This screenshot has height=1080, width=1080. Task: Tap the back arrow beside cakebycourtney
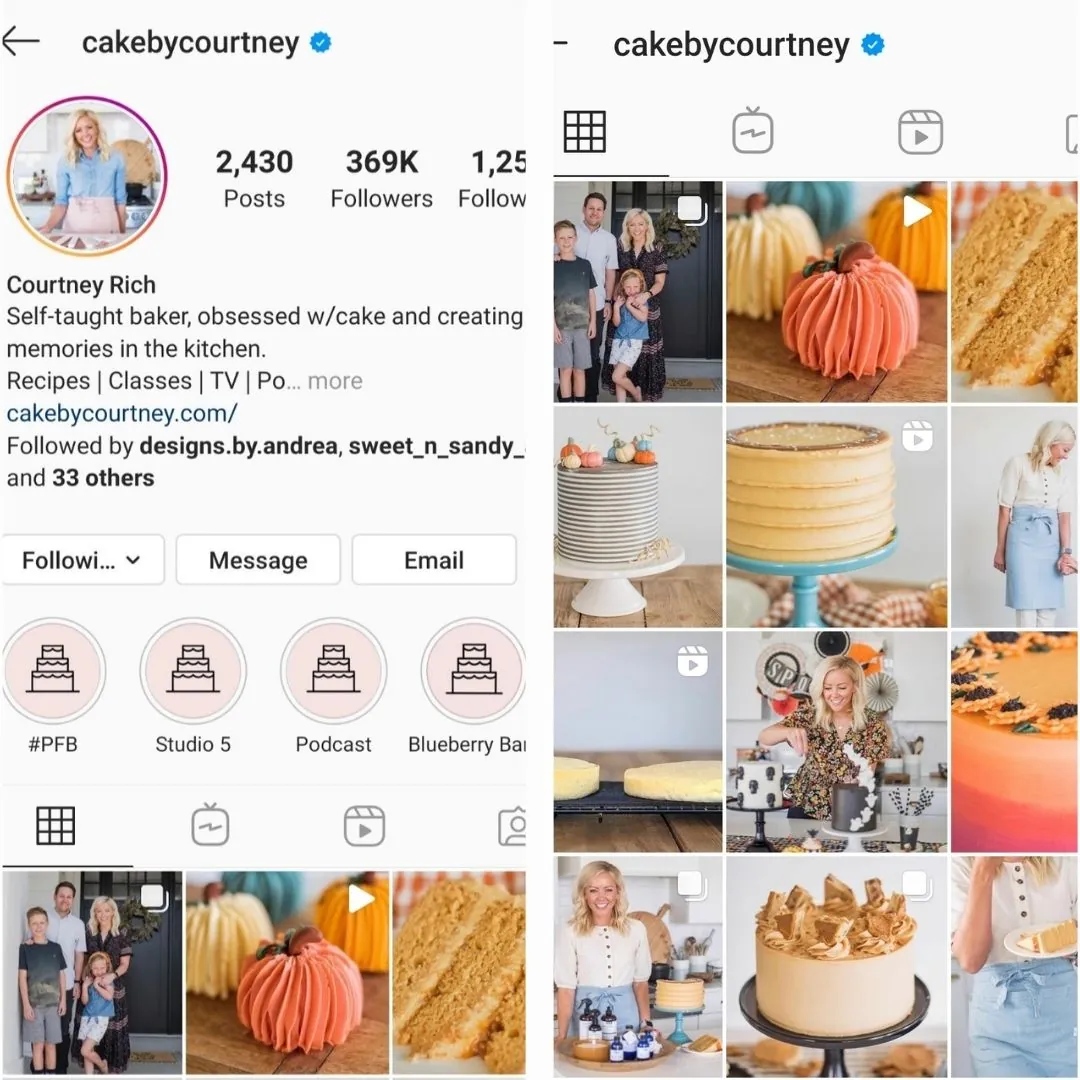(20, 42)
